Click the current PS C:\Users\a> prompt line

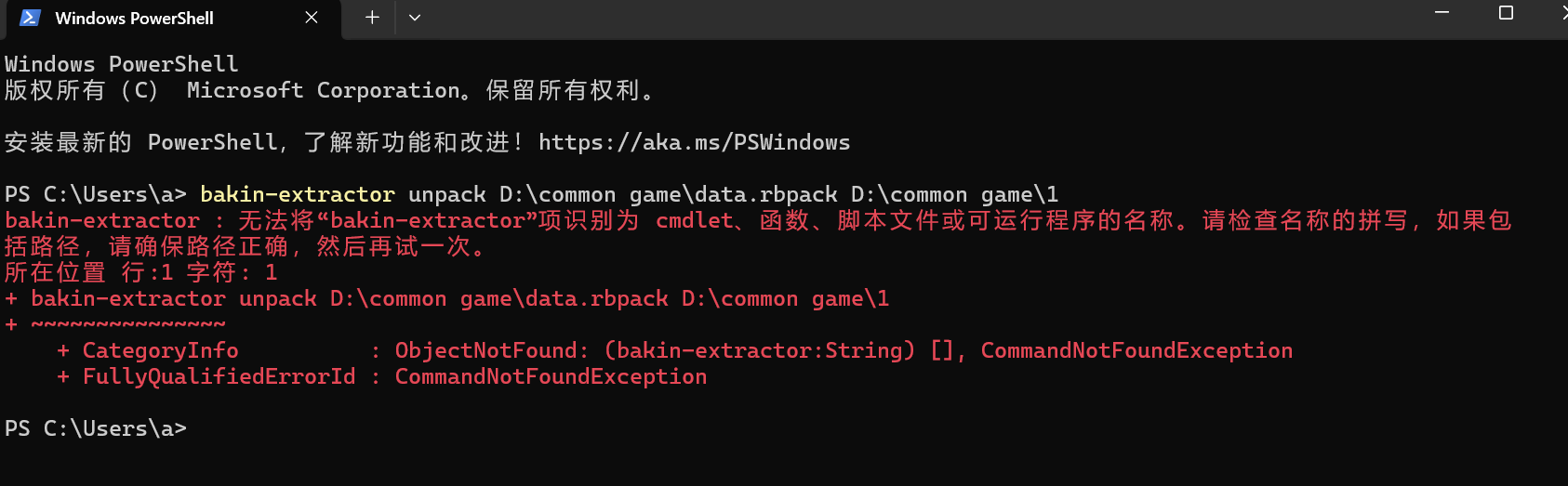coord(96,428)
